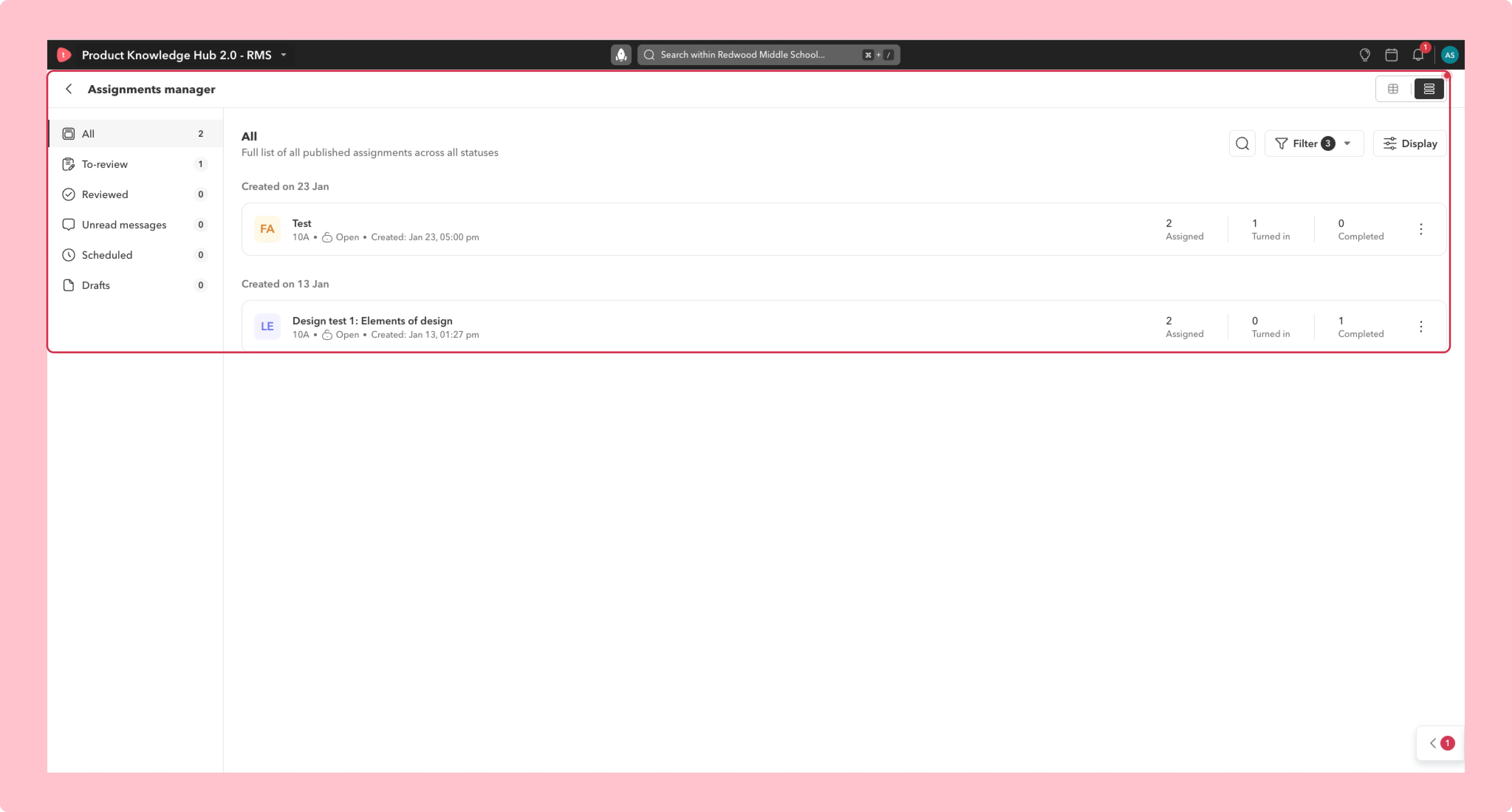
Task: Select the Unread messages category
Action: 135,225
